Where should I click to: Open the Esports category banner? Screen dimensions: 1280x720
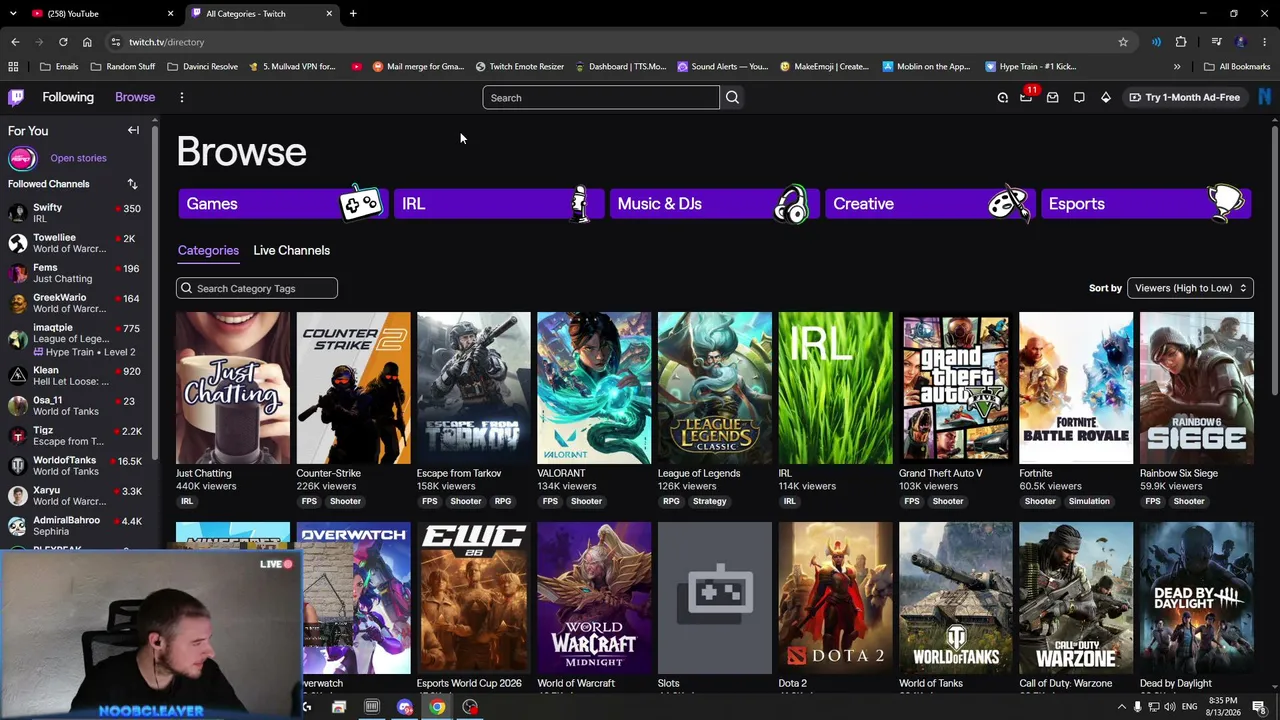point(1145,204)
